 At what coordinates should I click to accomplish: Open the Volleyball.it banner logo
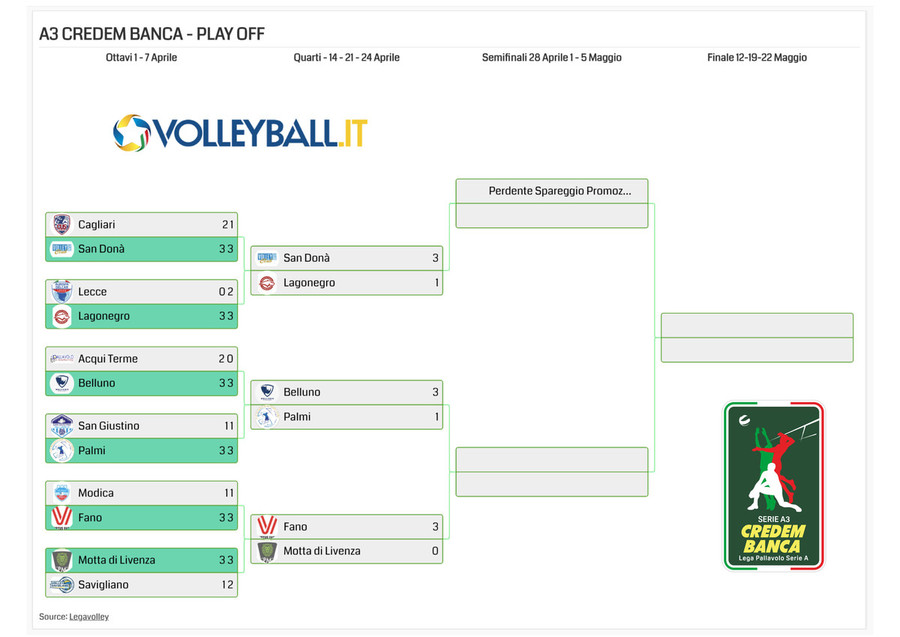[240, 133]
